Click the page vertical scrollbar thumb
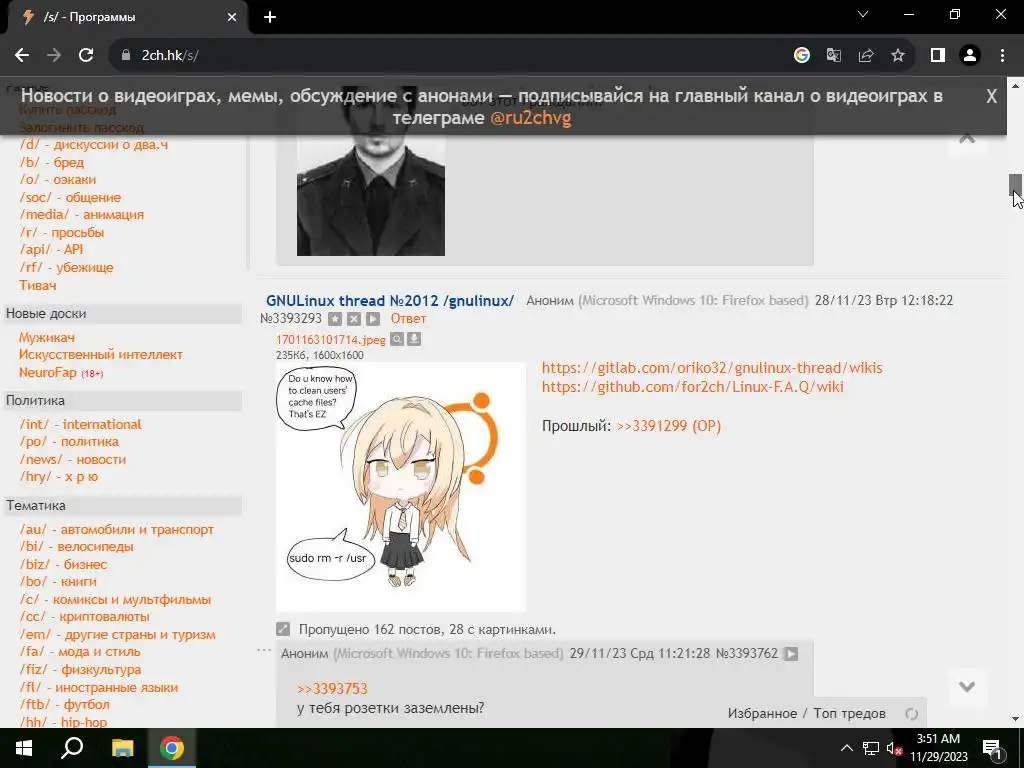Viewport: 1024px width, 768px height. click(1015, 185)
